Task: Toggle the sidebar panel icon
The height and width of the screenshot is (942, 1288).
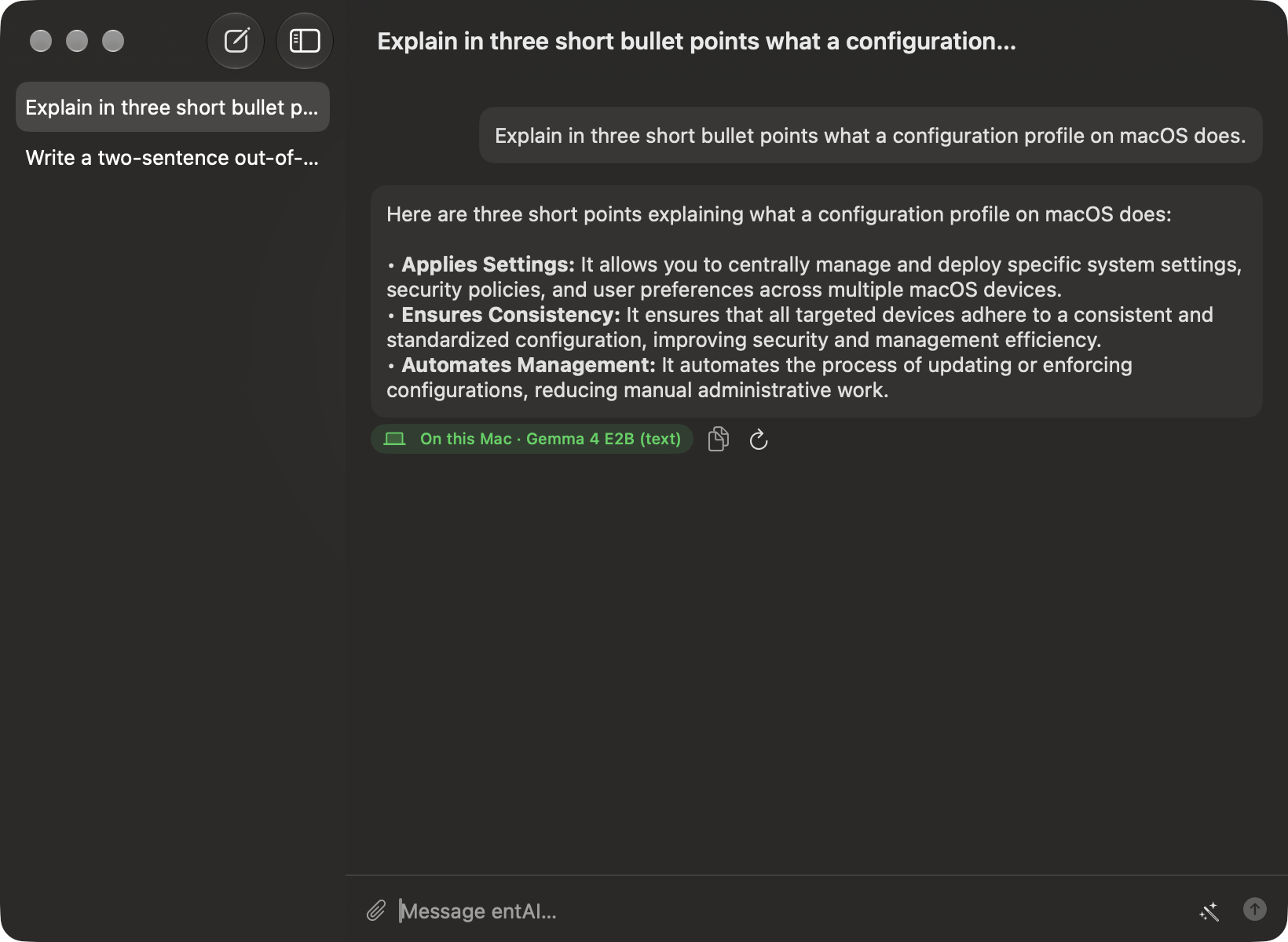Action: (305, 41)
